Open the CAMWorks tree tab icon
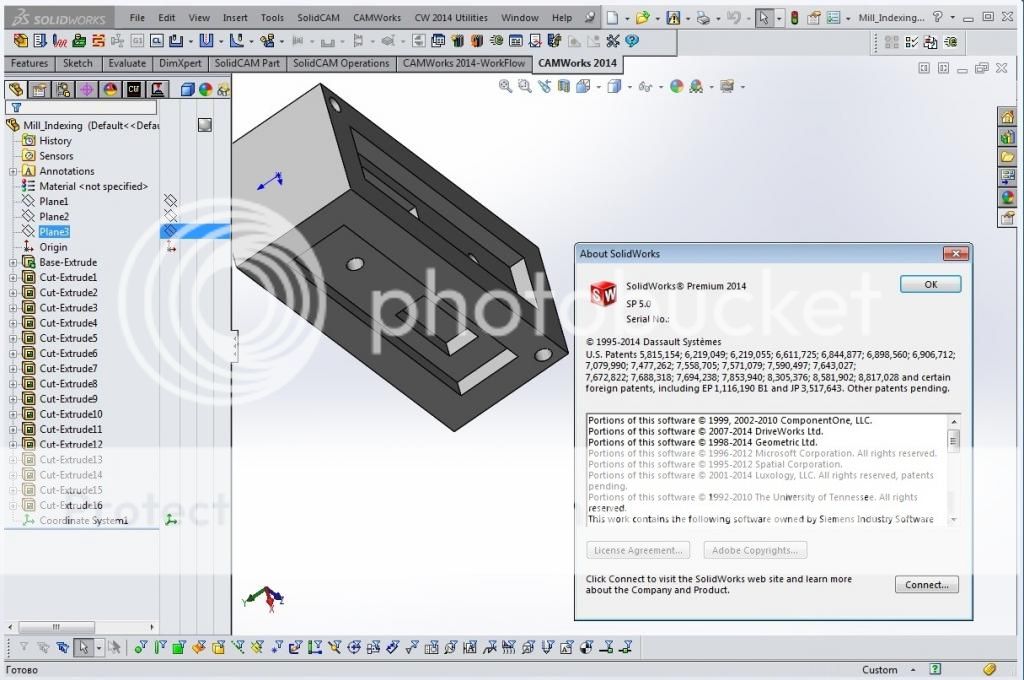 (133, 89)
